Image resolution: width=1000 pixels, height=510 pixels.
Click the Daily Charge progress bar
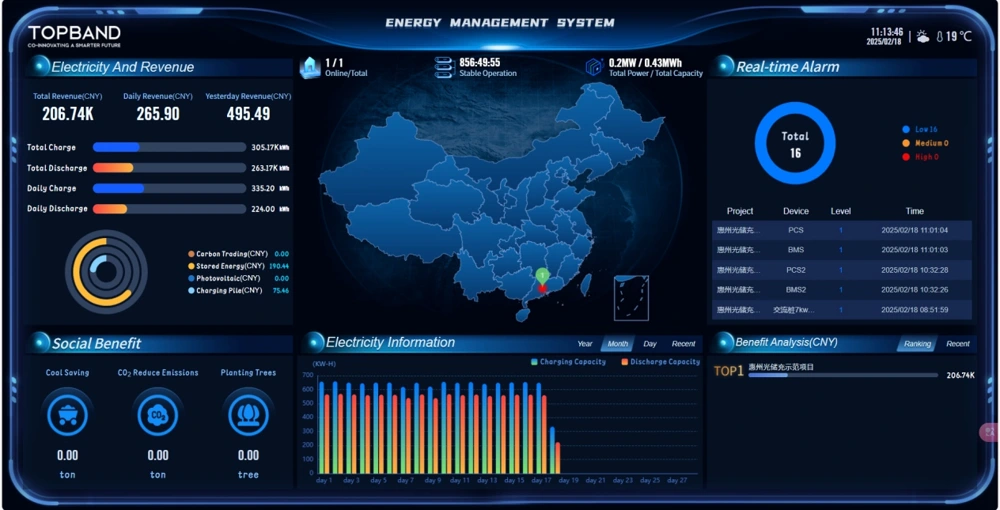(169, 188)
